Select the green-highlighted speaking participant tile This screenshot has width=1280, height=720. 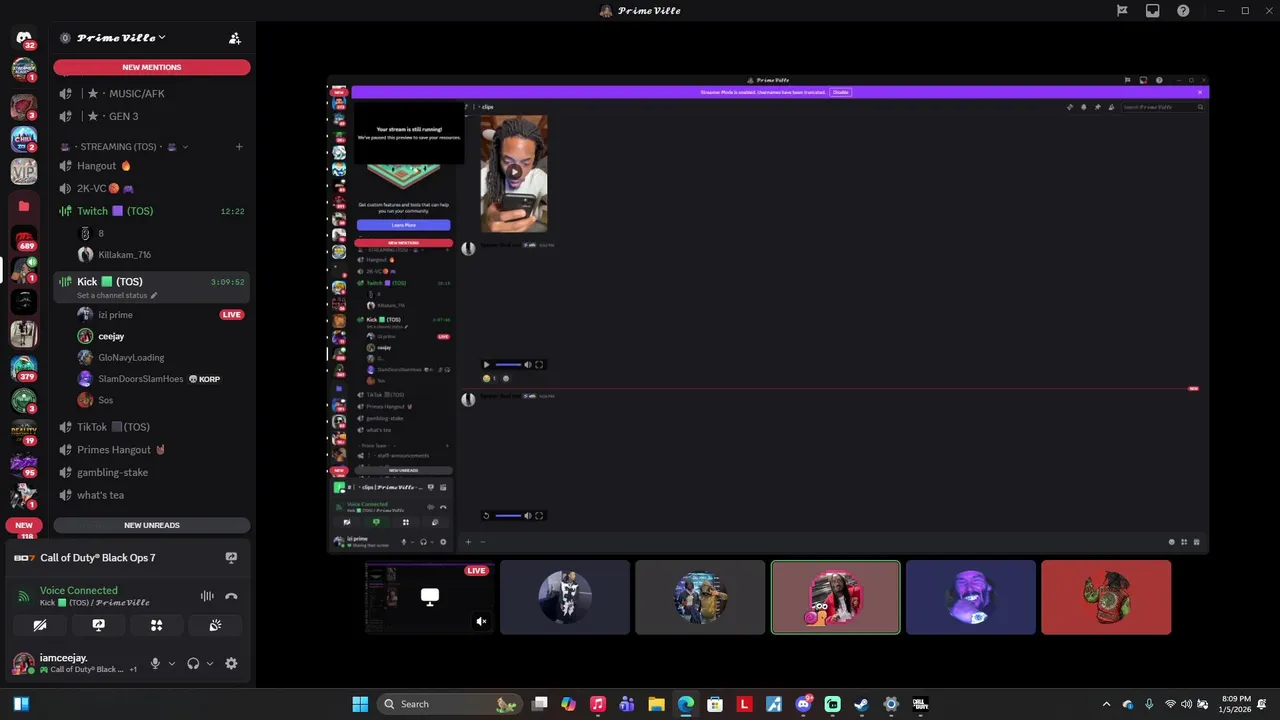(x=835, y=597)
